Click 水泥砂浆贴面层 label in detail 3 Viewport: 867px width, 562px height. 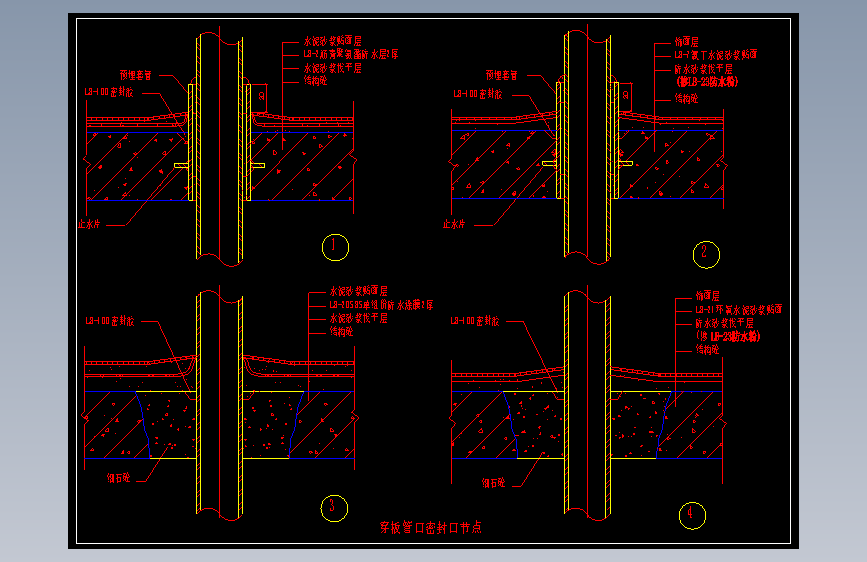358,291
